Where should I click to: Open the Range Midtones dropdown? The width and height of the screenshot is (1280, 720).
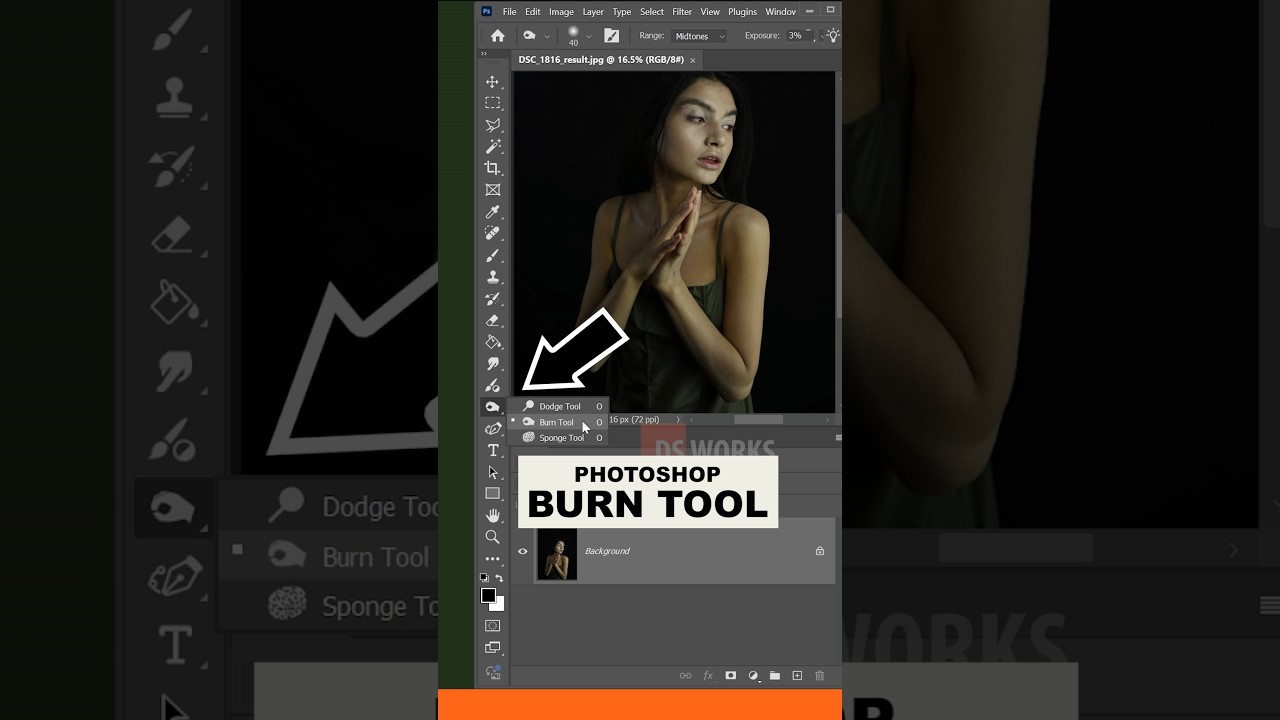[x=699, y=36]
